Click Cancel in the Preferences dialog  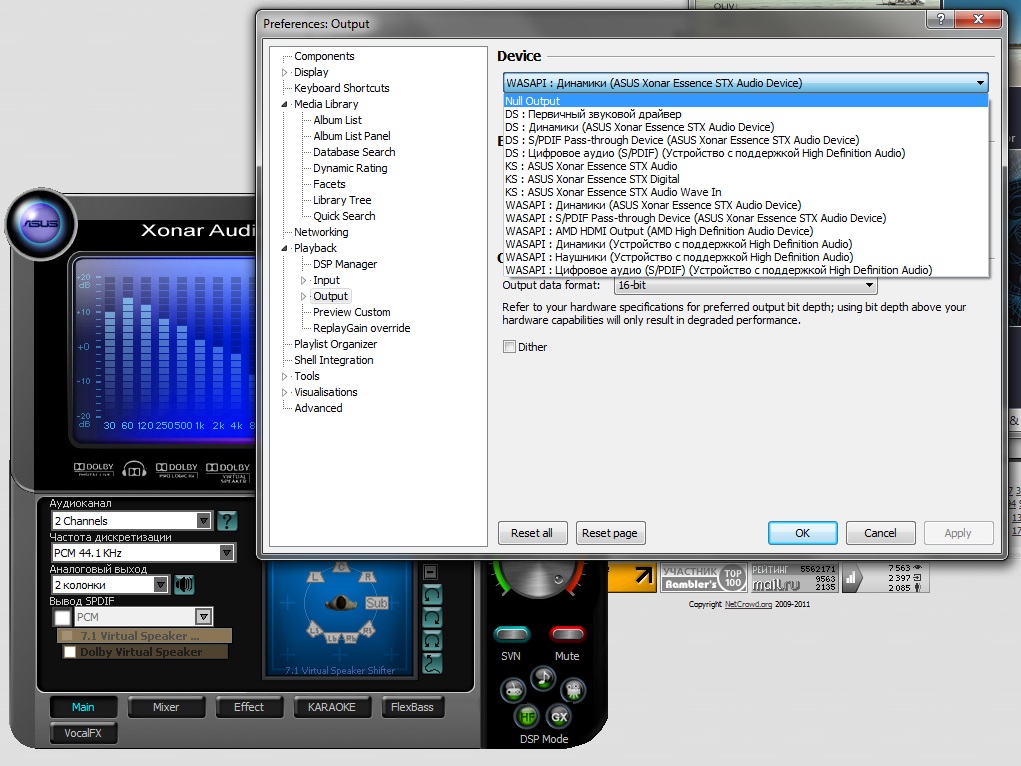click(880, 533)
